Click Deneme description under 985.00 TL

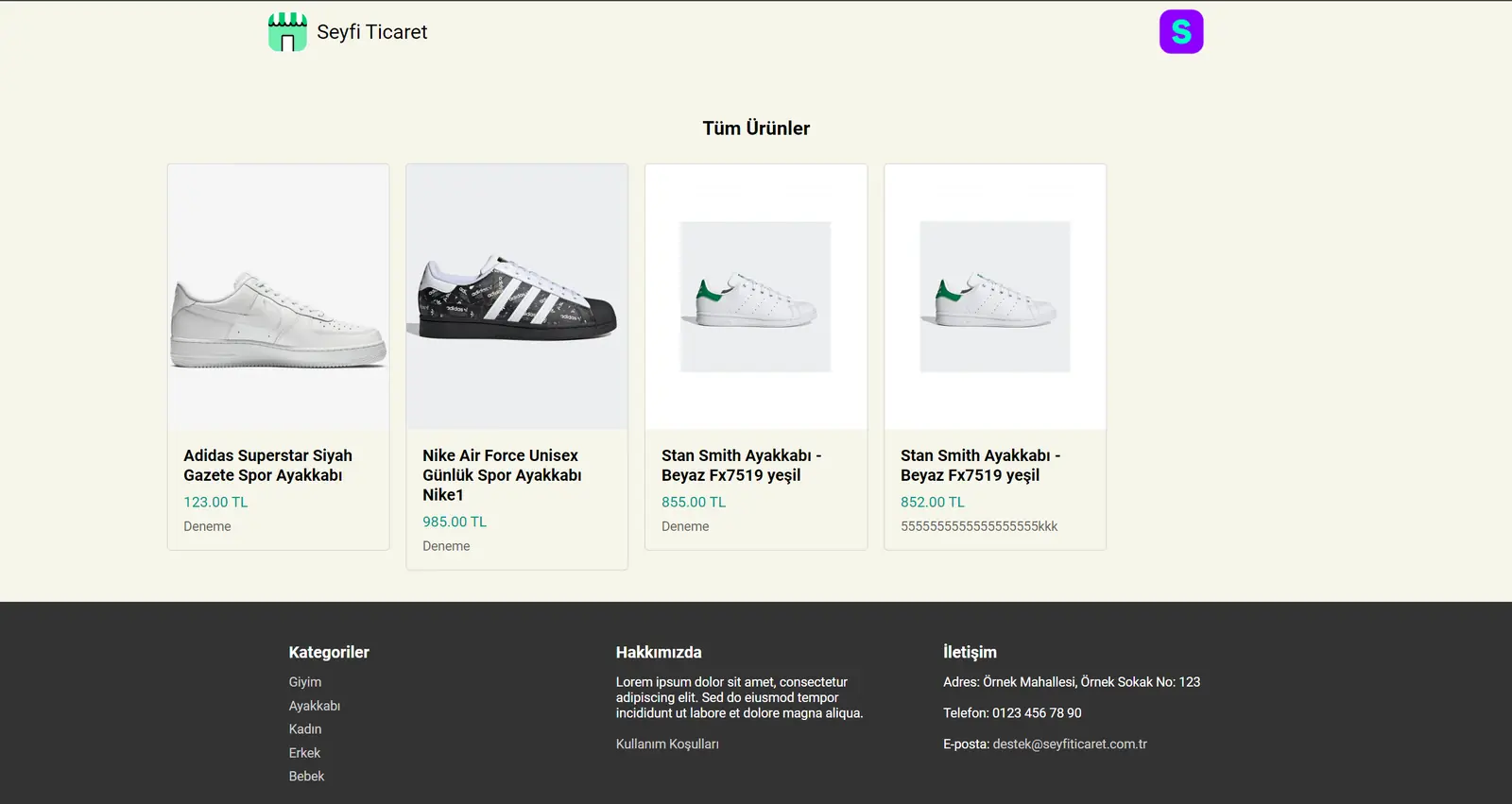[446, 547]
